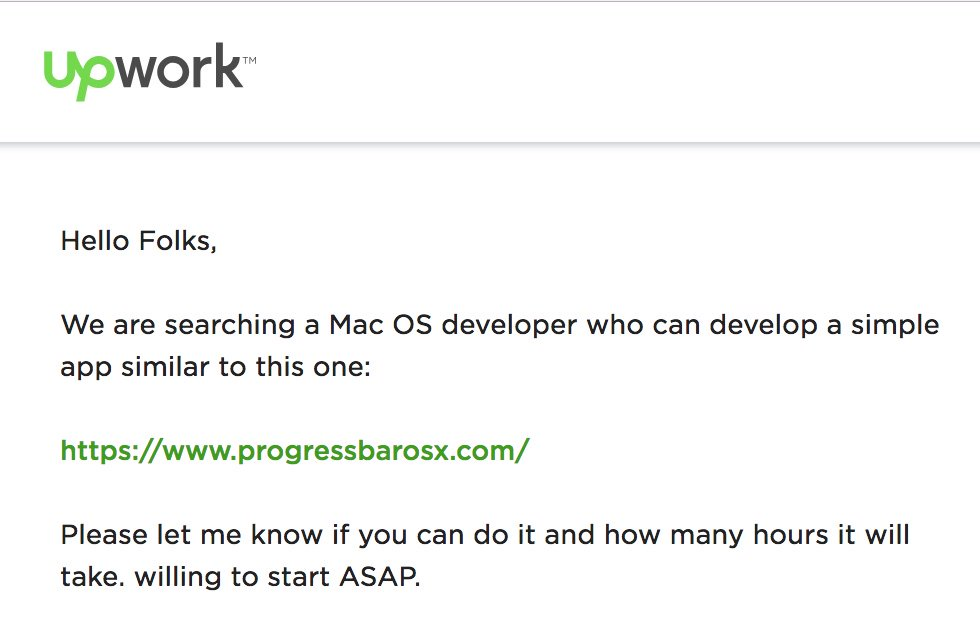This screenshot has height=638, width=980.
Task: Click the dark "work" lettering in logo
Action: coord(179,66)
